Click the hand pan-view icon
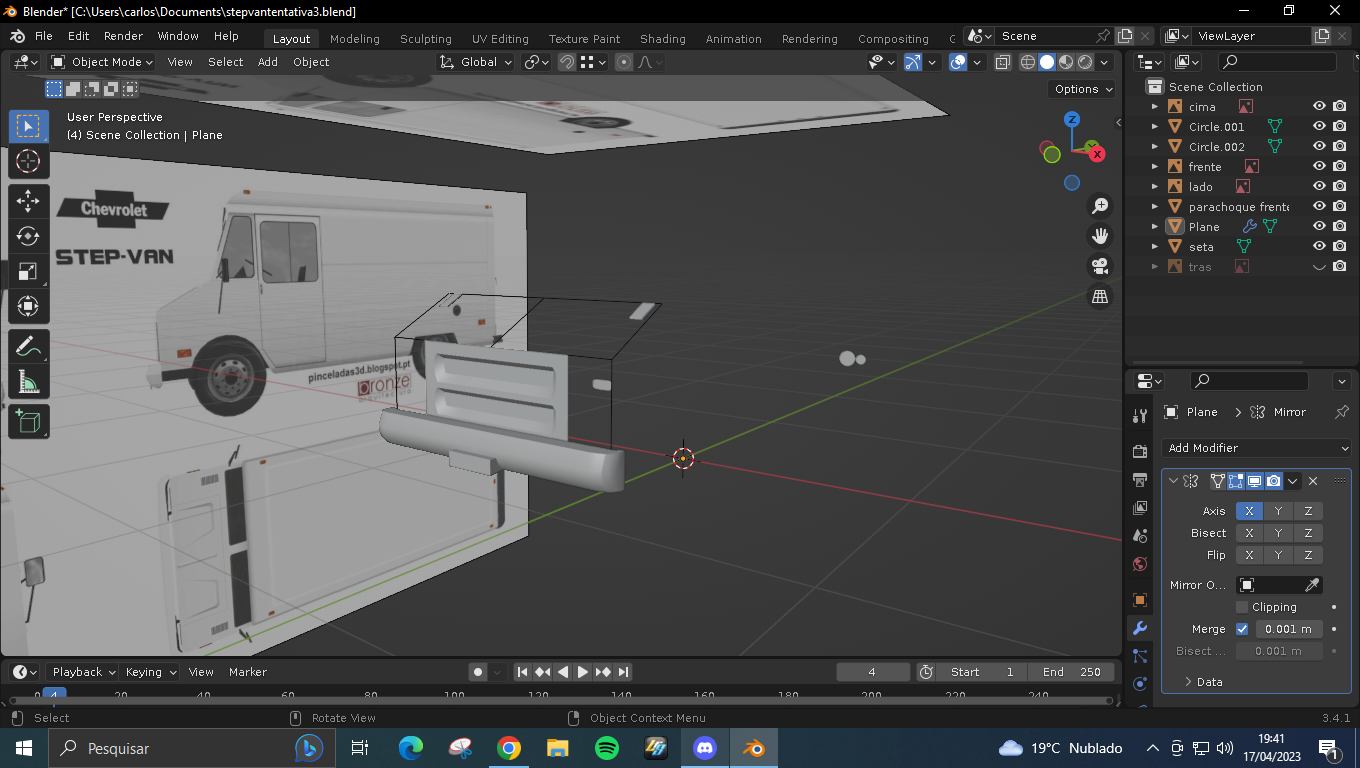 [1100, 236]
